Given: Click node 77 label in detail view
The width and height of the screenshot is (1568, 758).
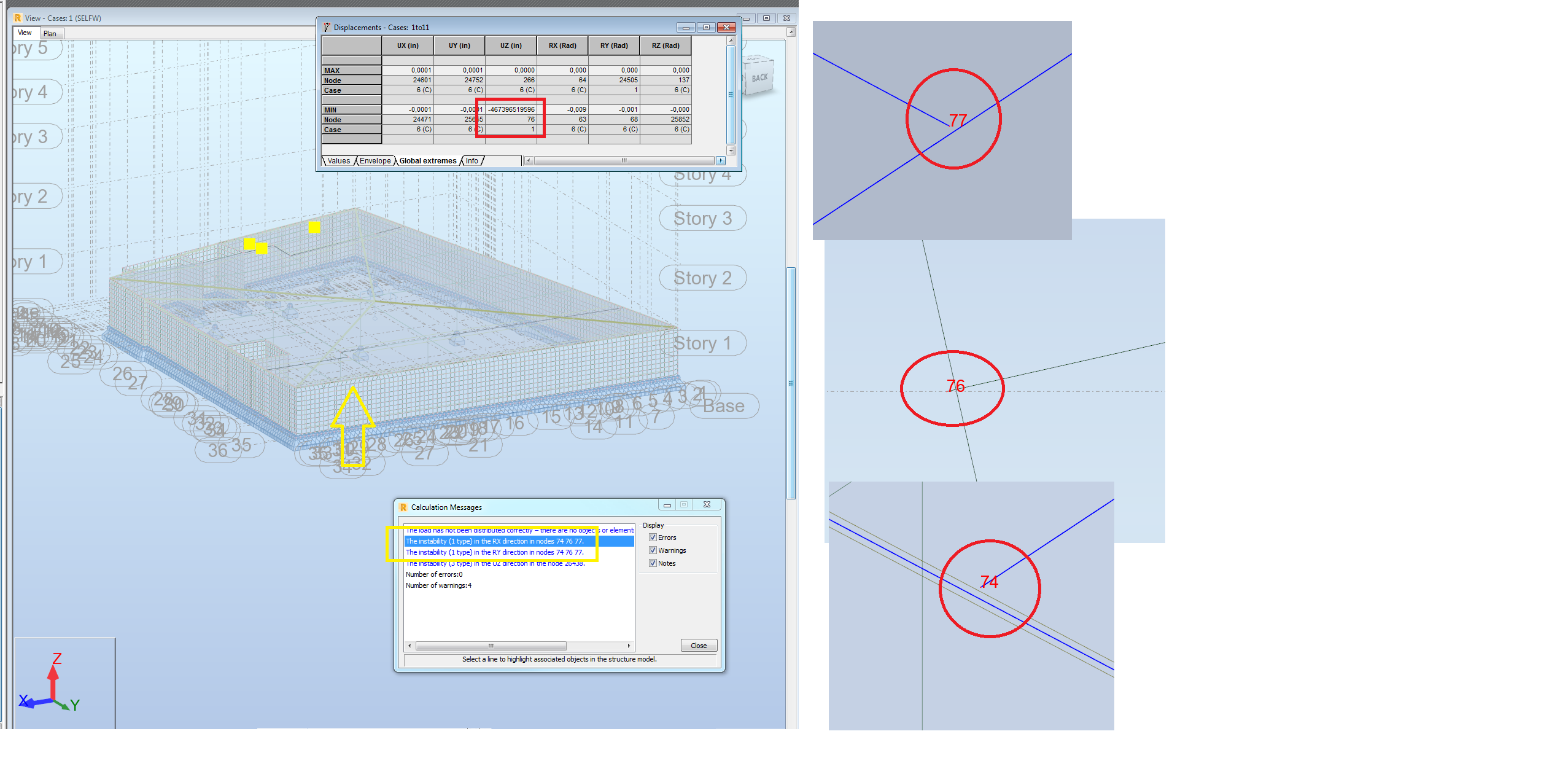Looking at the screenshot, I should coord(958,120).
